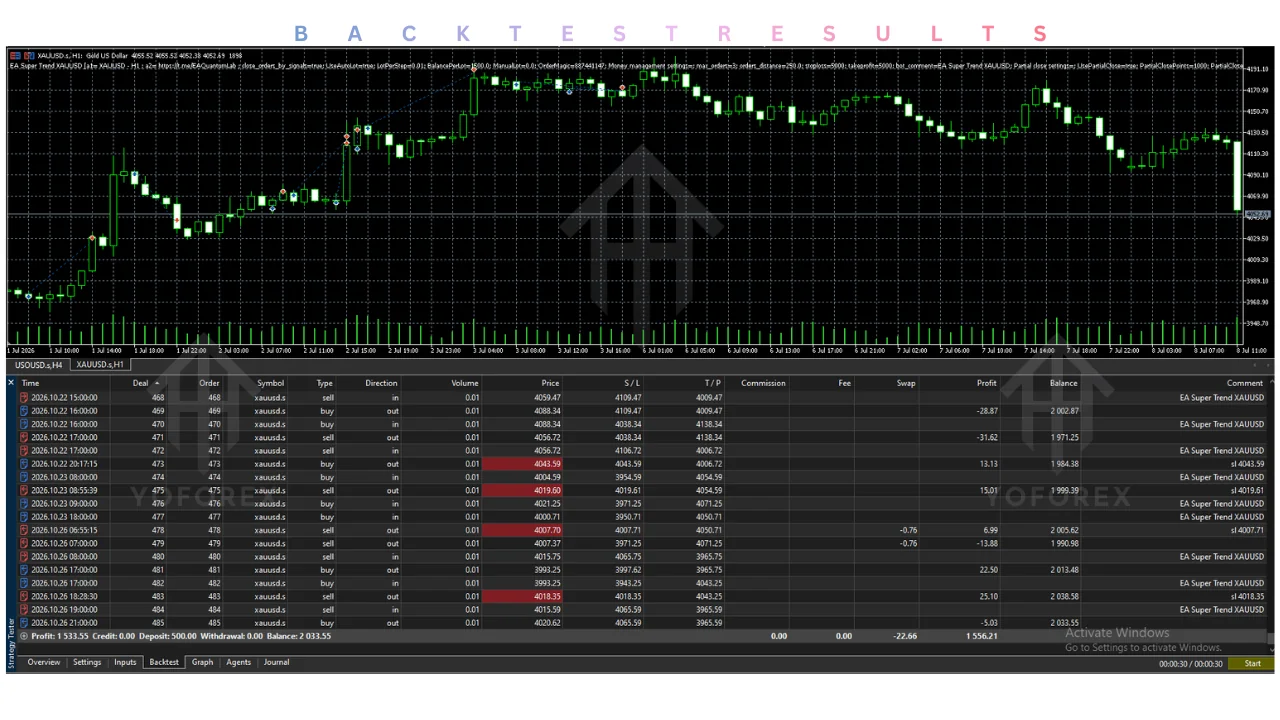The height and width of the screenshot is (720, 1280).
Task: Click the buy icon of deal 476
Action: pyautogui.click(x=24, y=504)
